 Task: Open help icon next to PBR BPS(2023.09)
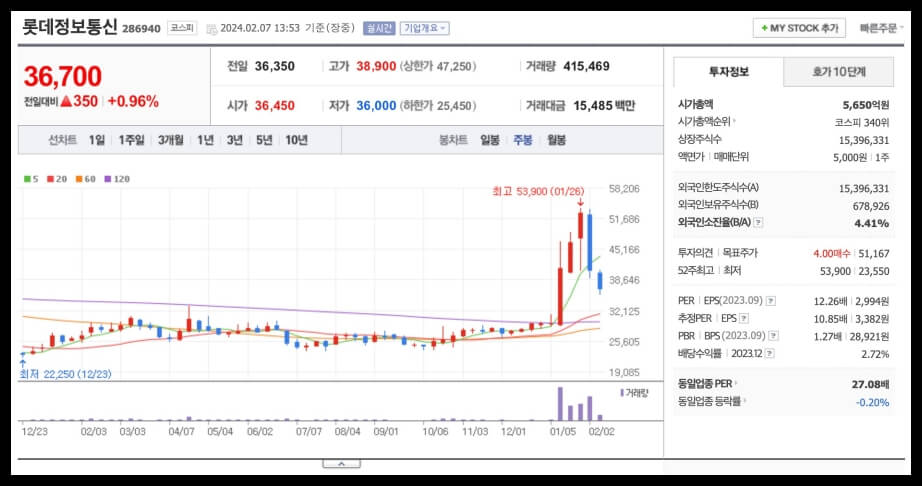774,336
